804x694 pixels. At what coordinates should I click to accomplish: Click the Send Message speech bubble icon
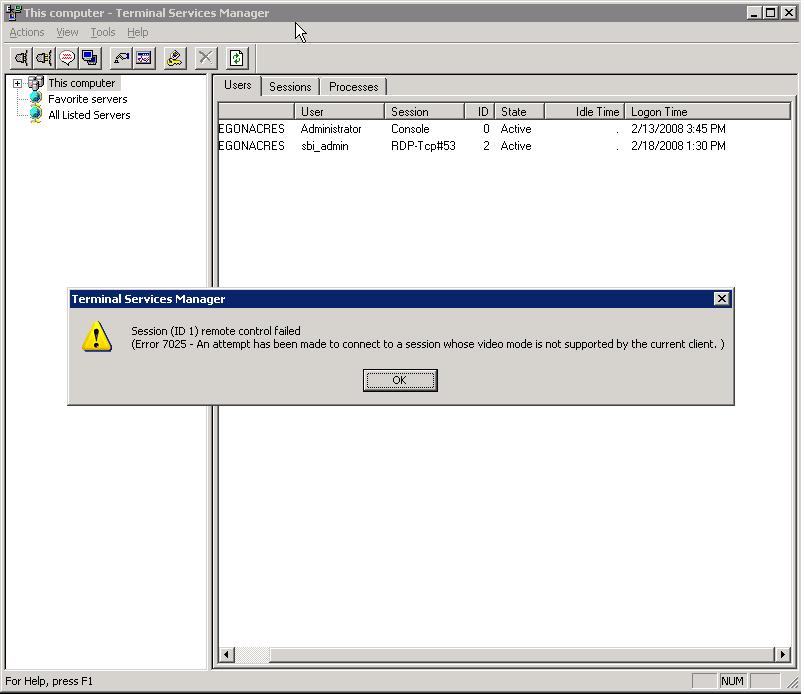click(67, 58)
